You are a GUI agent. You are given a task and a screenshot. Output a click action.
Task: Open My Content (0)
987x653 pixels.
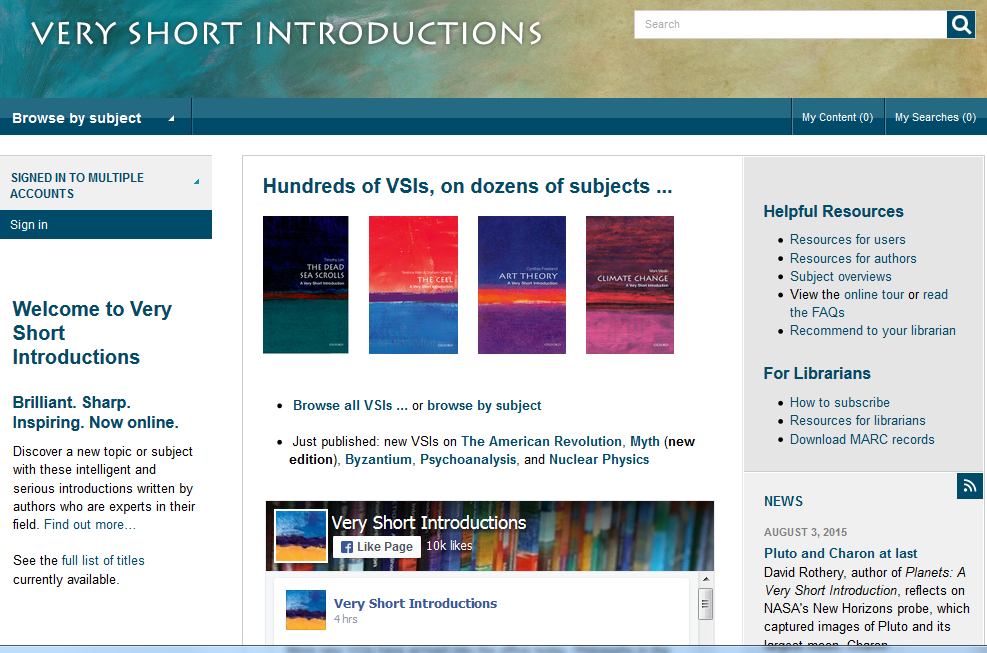click(837, 117)
